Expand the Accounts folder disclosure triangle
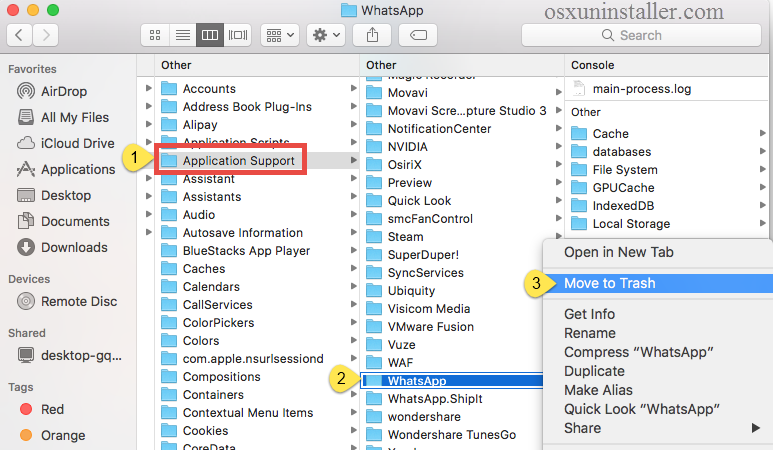This screenshot has height=450, width=773. [148, 88]
